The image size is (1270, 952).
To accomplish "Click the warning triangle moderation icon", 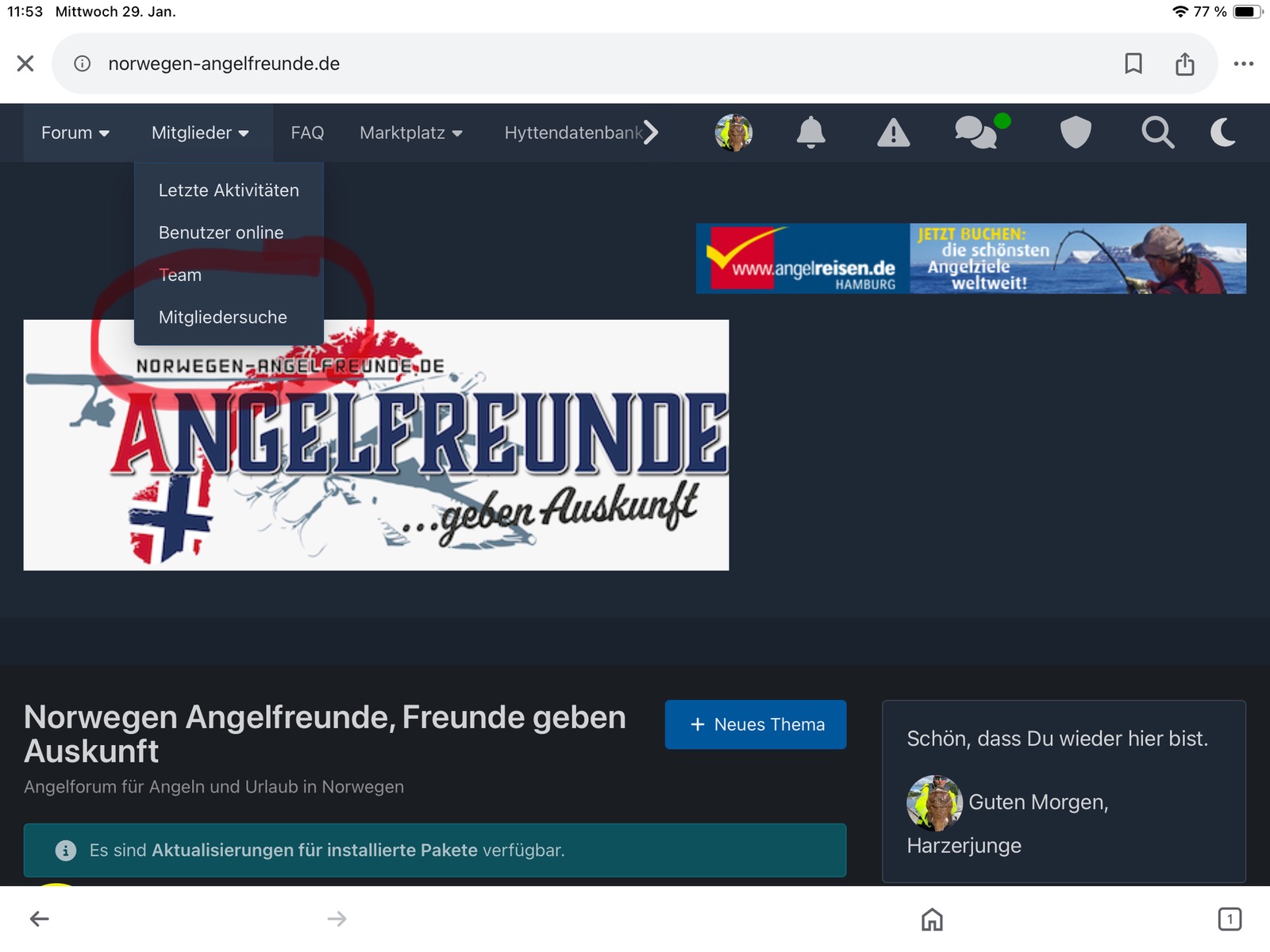I will click(x=893, y=132).
